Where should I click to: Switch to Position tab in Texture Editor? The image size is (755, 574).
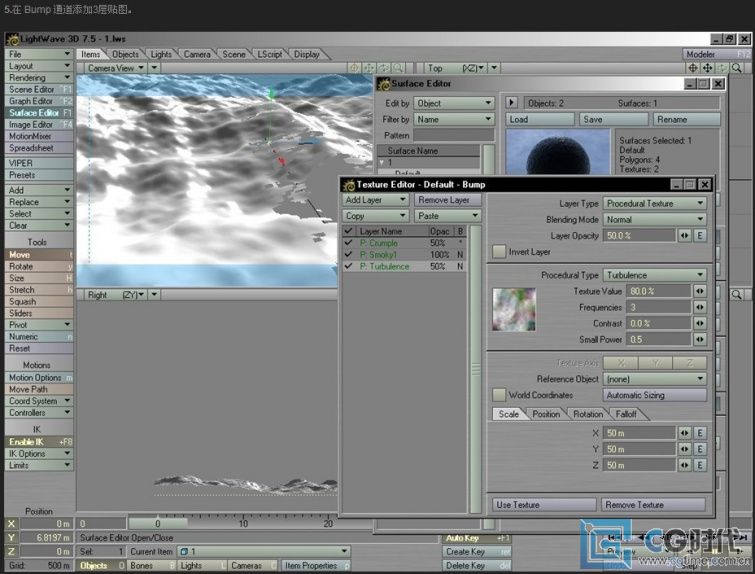click(x=546, y=414)
